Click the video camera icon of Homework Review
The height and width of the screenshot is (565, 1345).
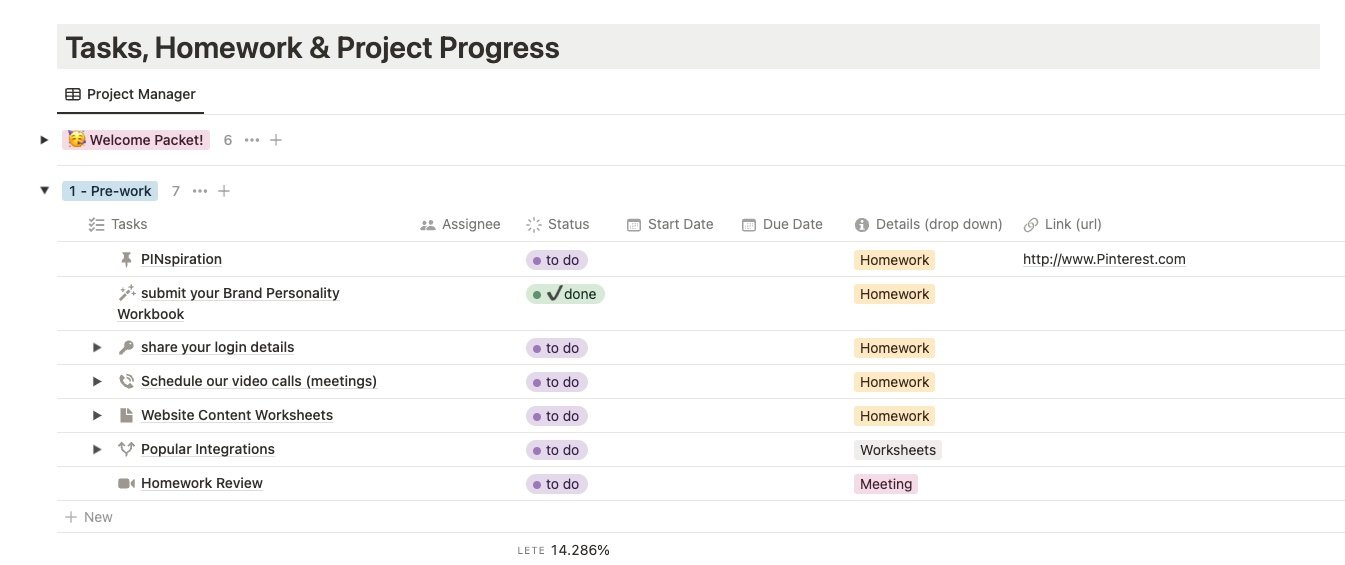pos(126,483)
